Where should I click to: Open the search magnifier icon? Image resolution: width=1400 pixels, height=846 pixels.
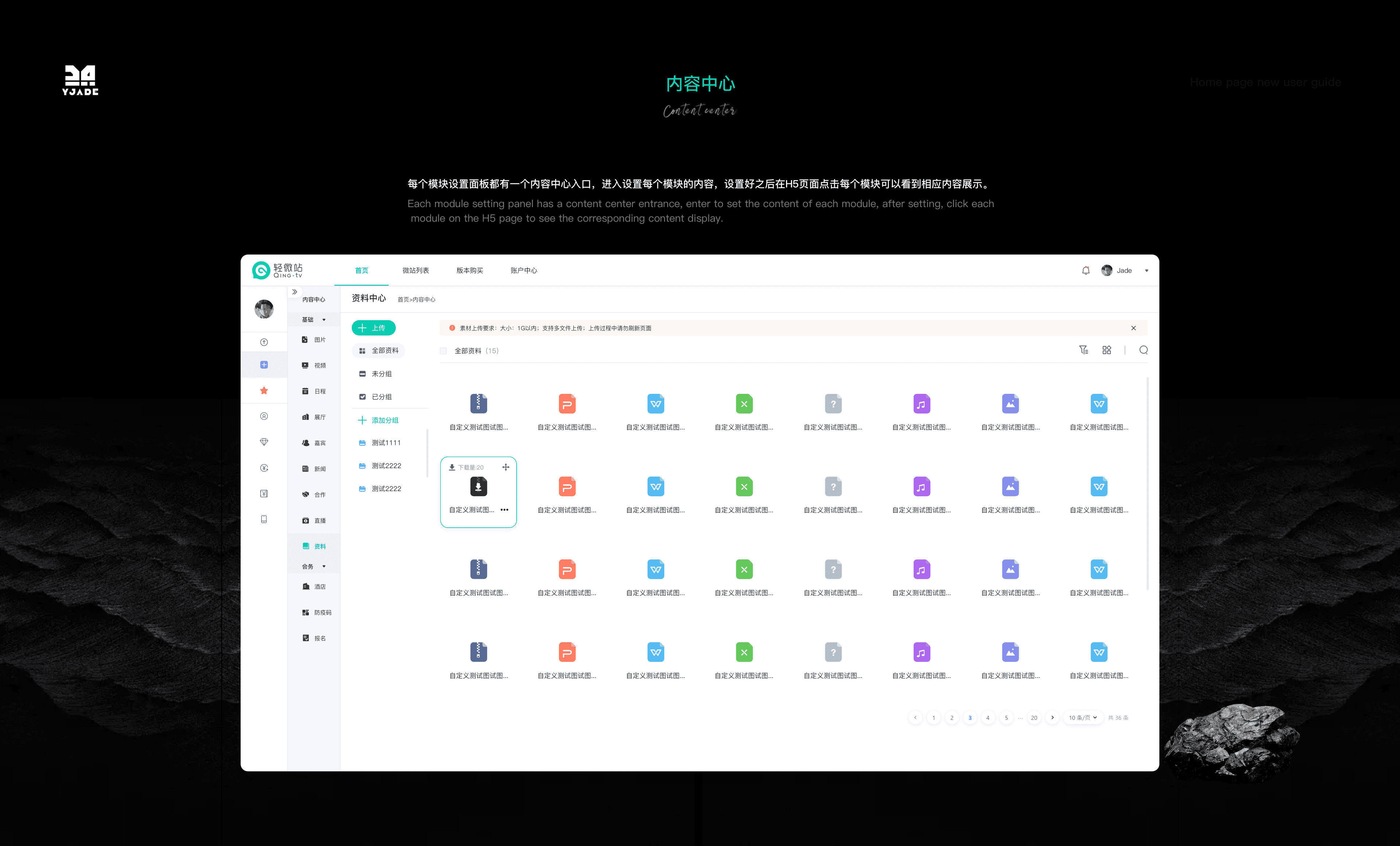click(1143, 350)
